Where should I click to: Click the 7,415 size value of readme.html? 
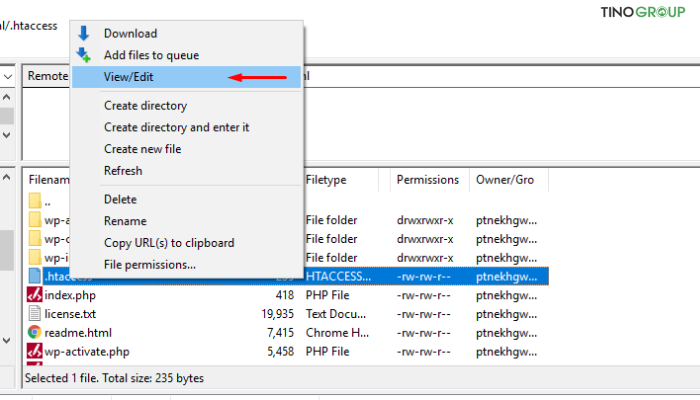(x=280, y=333)
